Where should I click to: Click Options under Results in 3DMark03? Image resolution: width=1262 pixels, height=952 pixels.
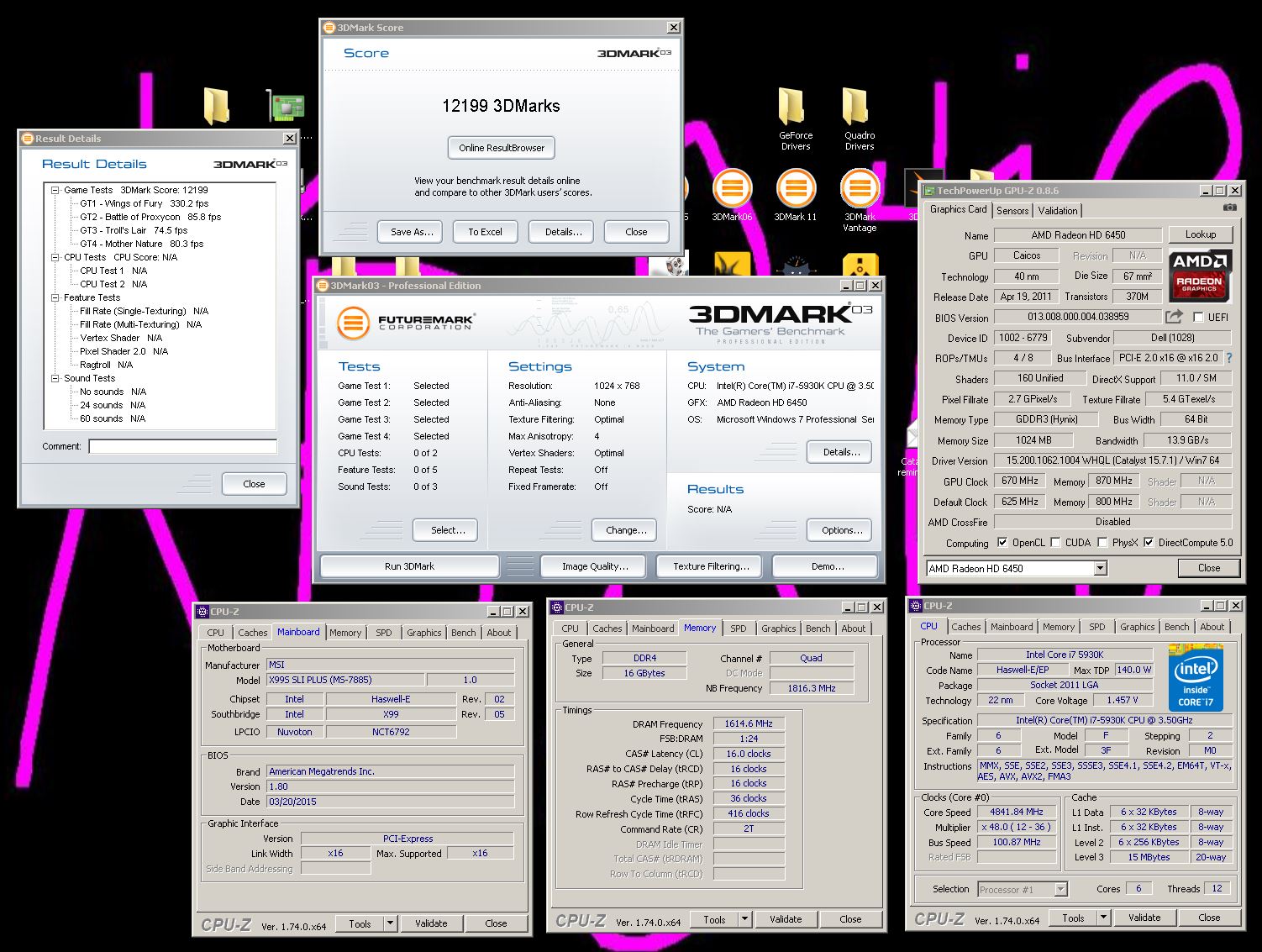tap(841, 530)
